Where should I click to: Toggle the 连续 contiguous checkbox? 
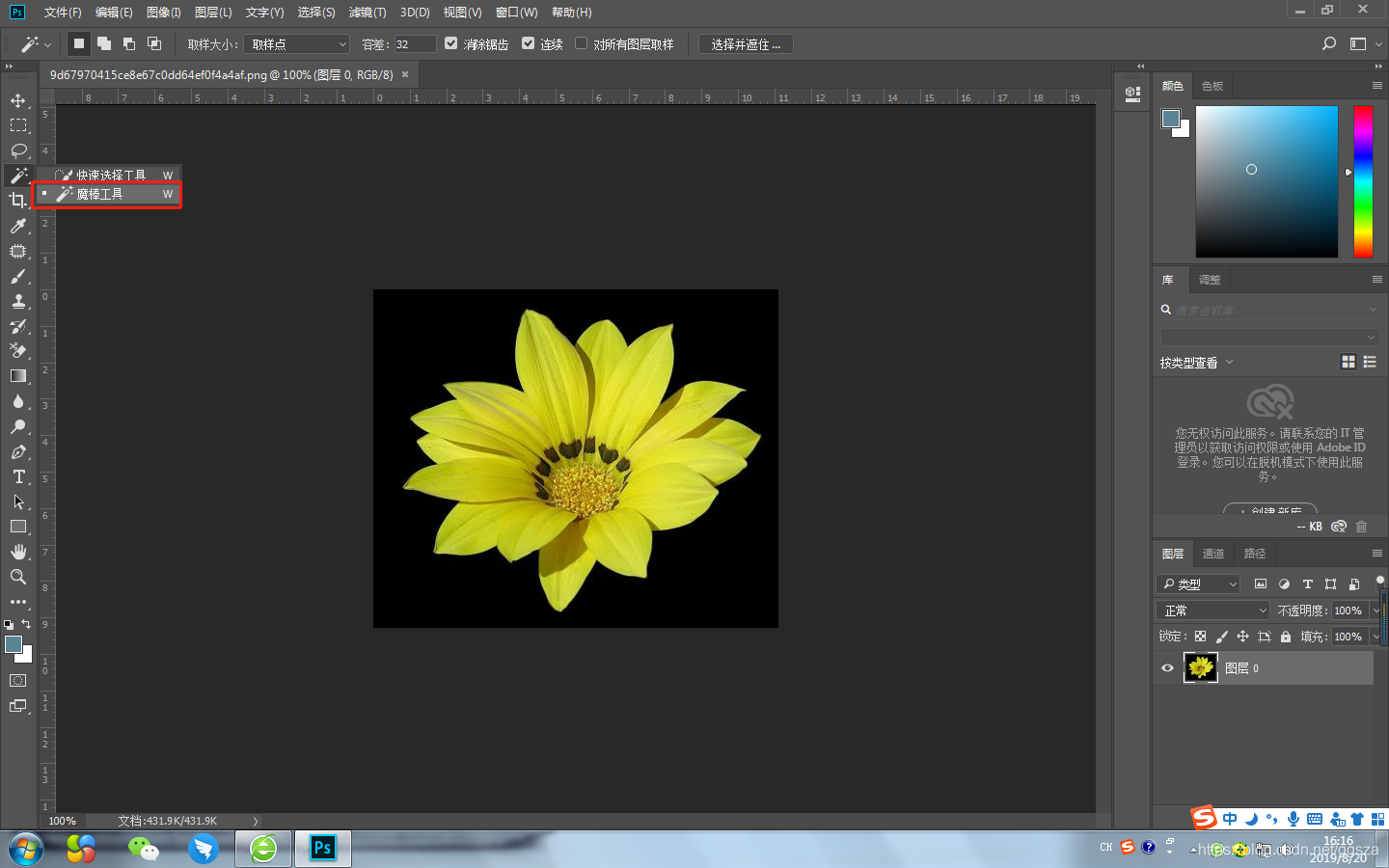coord(528,43)
